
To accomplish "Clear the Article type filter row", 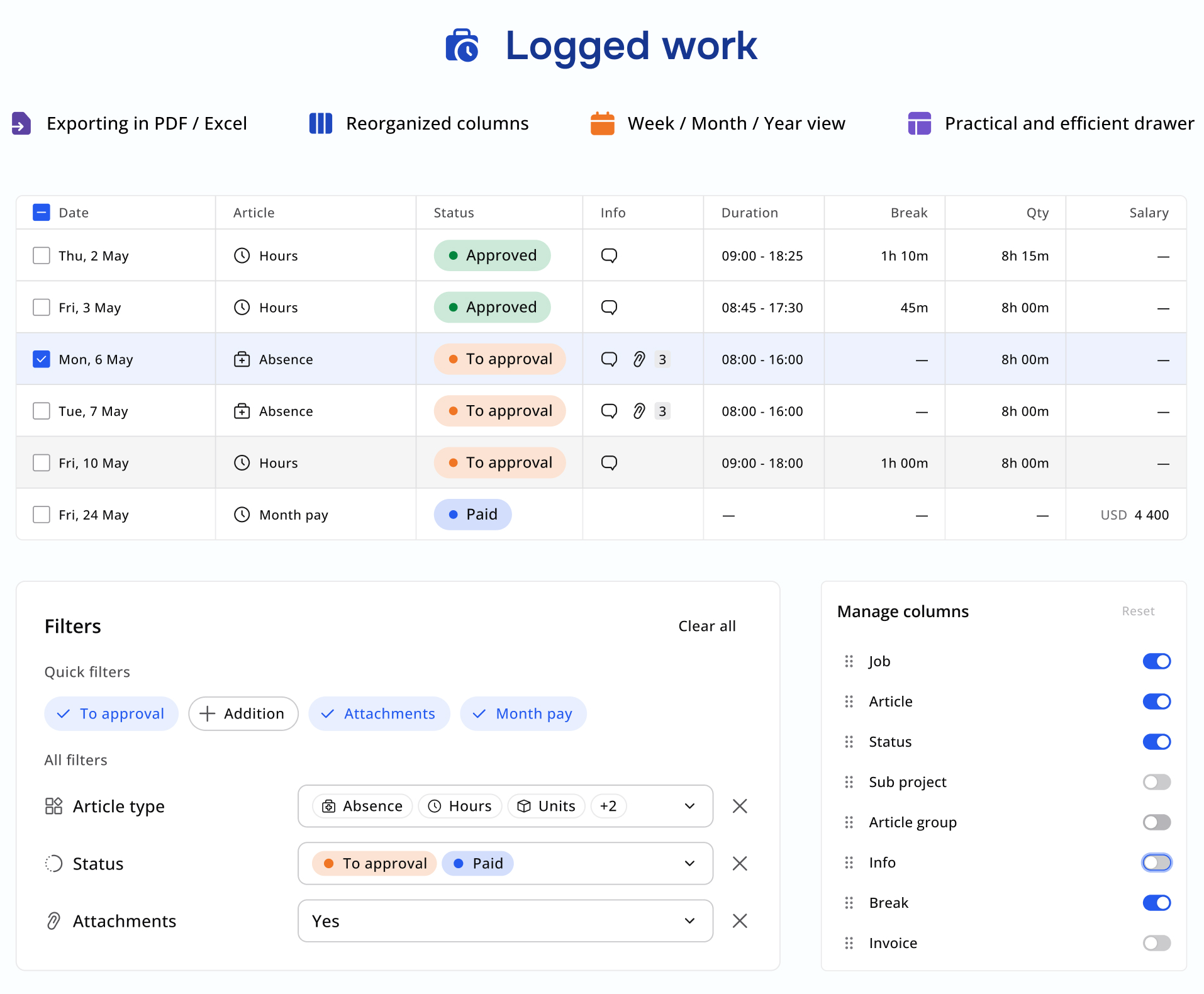I will tap(740, 806).
